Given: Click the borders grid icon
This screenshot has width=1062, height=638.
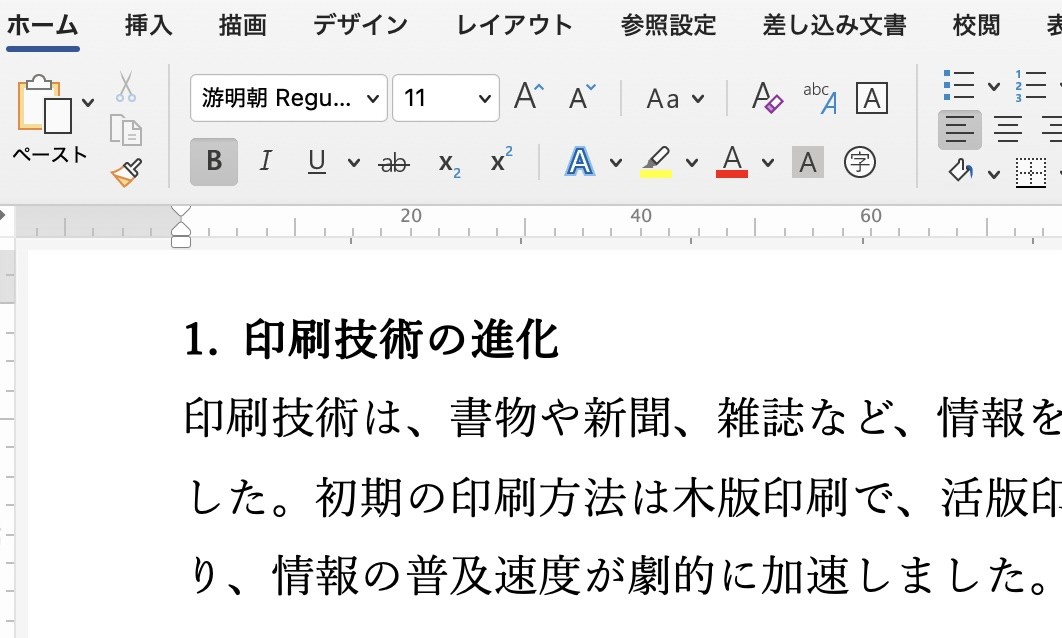Looking at the screenshot, I should click(x=1031, y=172).
